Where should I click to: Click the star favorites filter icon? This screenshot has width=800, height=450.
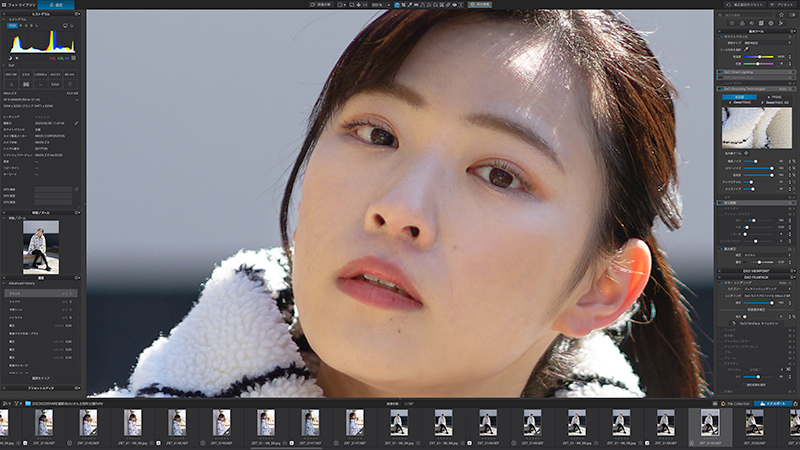tap(781, 15)
